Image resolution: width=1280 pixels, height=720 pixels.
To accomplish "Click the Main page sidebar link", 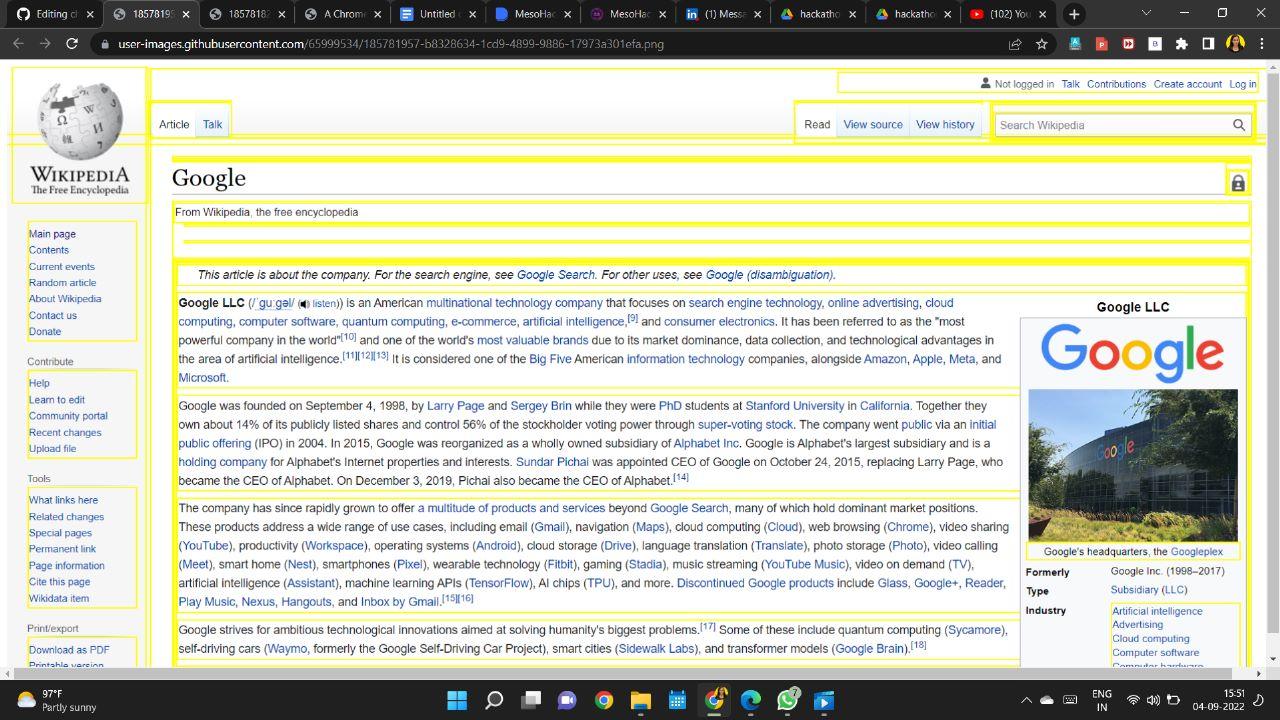I will (52, 234).
